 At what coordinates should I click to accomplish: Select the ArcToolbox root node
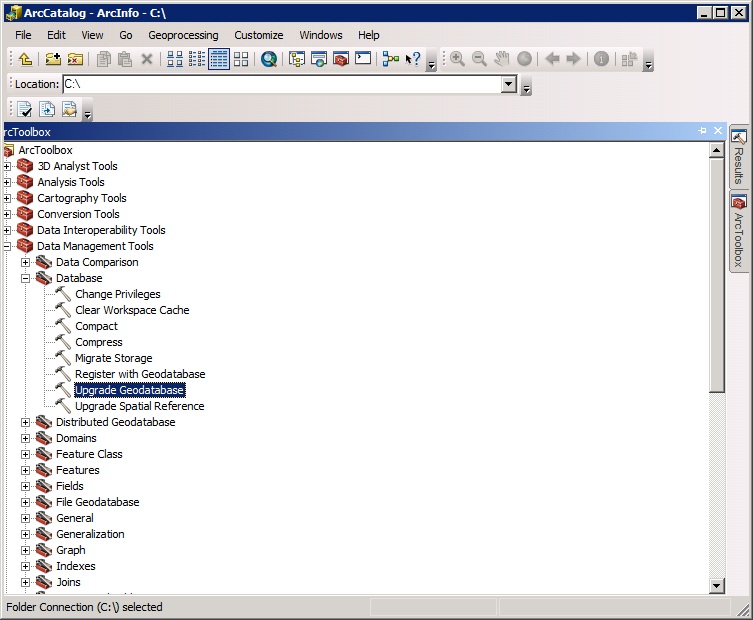click(x=45, y=150)
